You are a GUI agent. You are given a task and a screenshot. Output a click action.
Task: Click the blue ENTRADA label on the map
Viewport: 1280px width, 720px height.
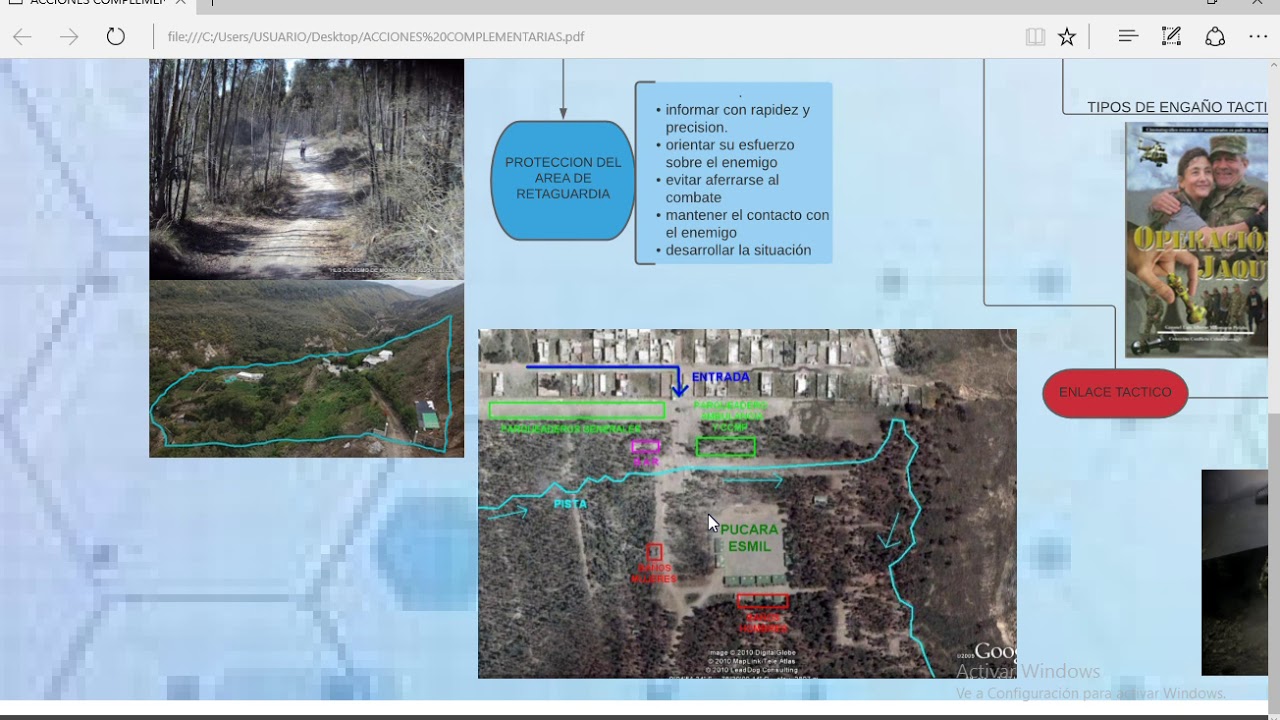pyautogui.click(x=720, y=377)
